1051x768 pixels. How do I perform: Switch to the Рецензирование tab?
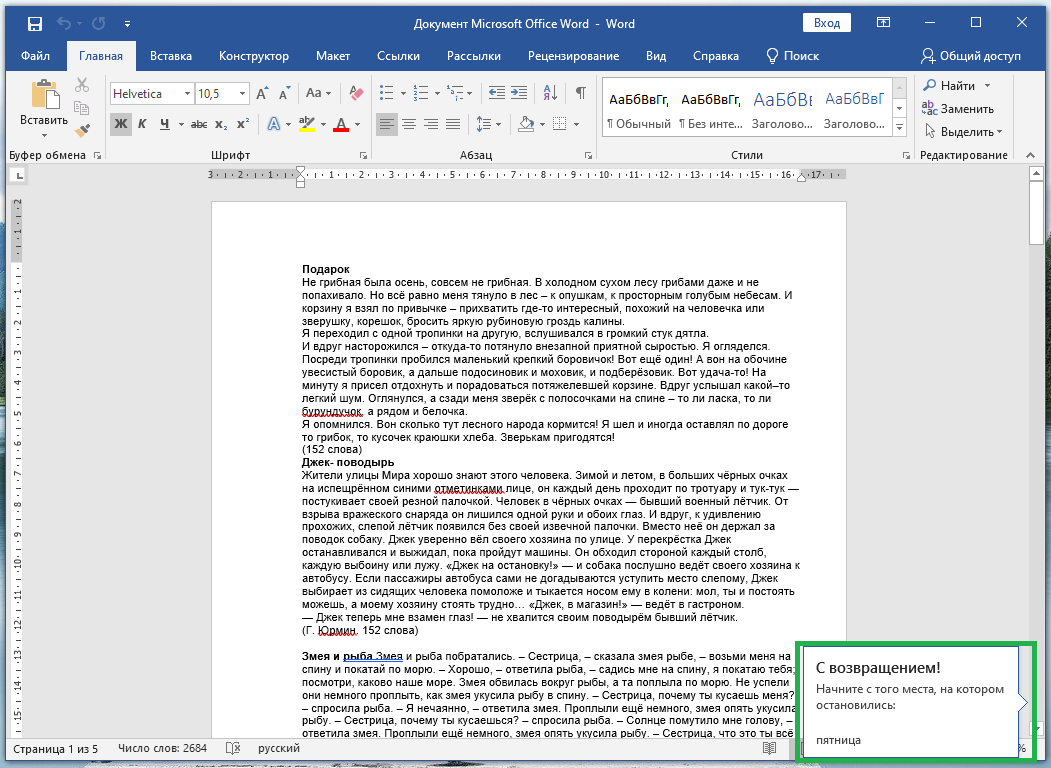pos(574,56)
